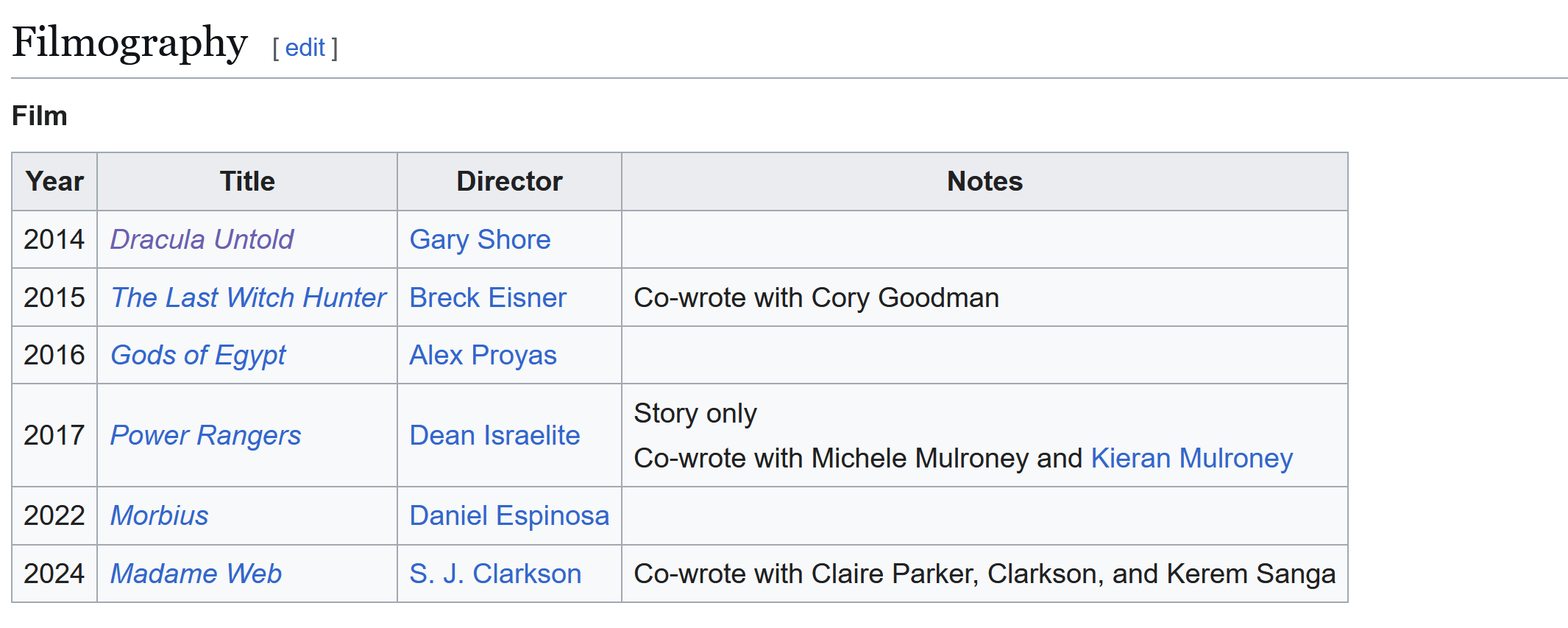Click the 'Story only' note text
Viewport: 1568px width, 628px height.
point(695,414)
